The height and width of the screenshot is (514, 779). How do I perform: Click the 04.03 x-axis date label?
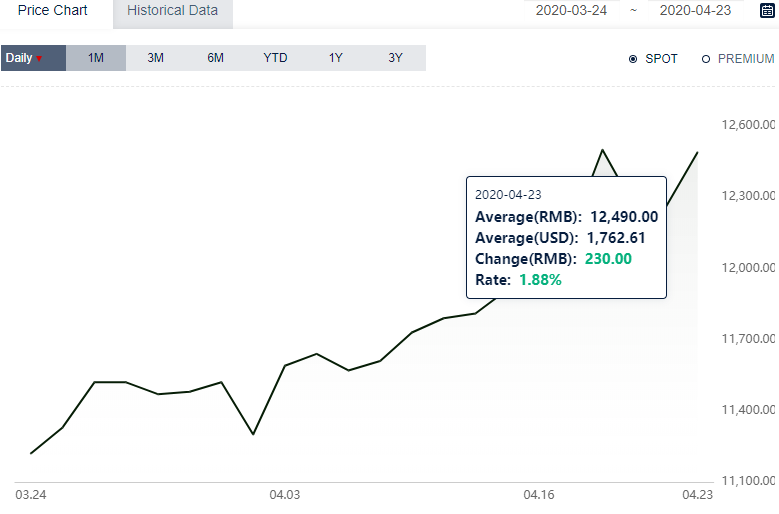(x=285, y=495)
